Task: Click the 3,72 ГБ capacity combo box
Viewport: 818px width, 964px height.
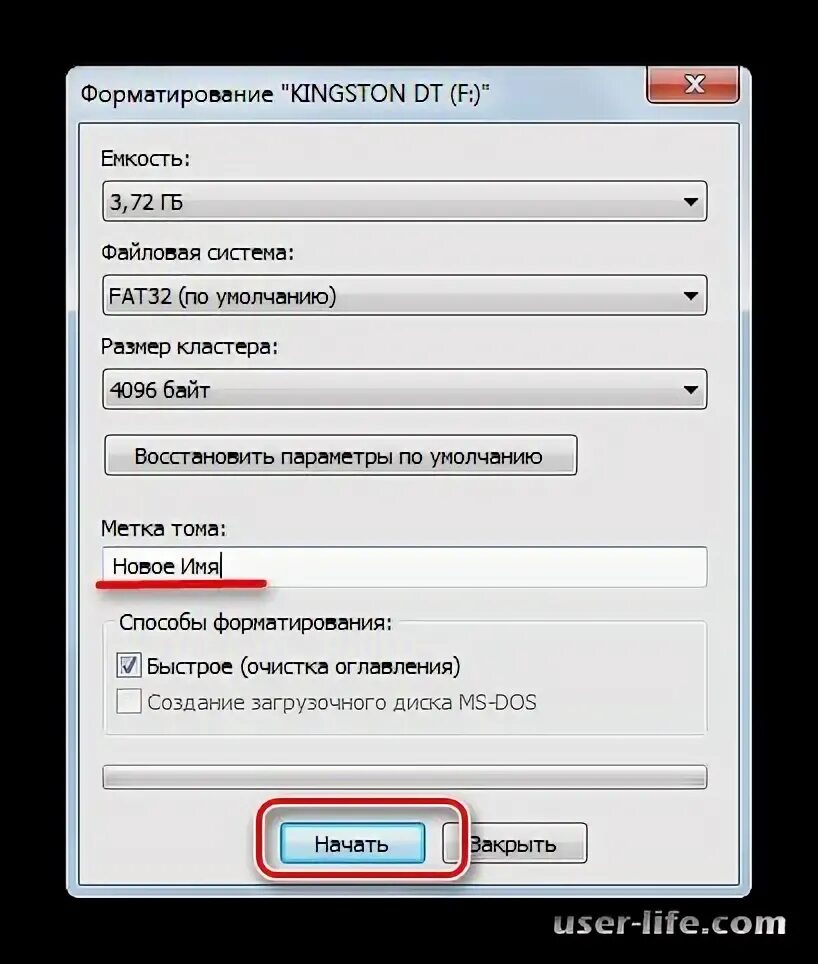Action: click(x=404, y=202)
